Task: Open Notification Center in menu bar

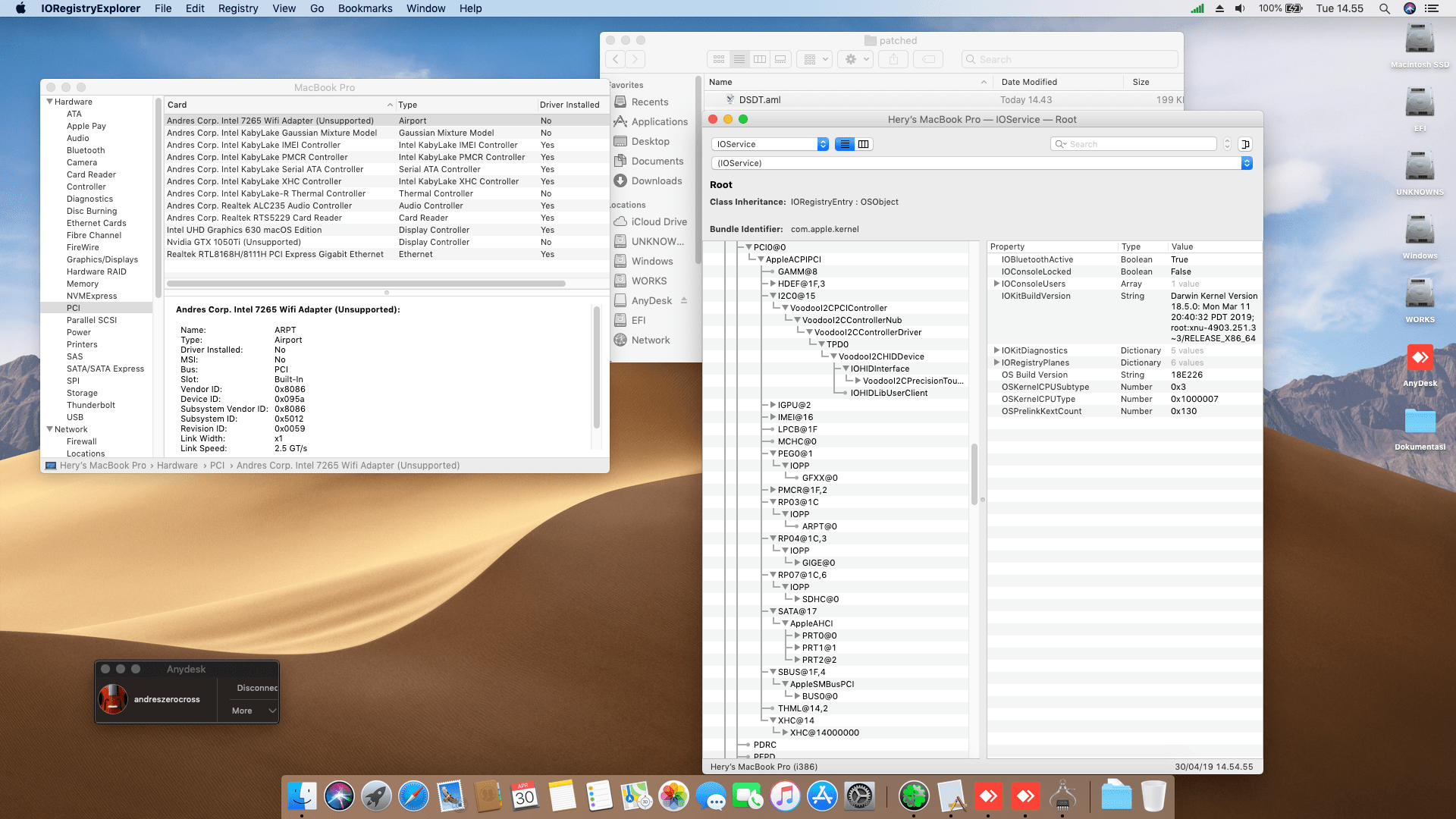Action: coord(1432,8)
